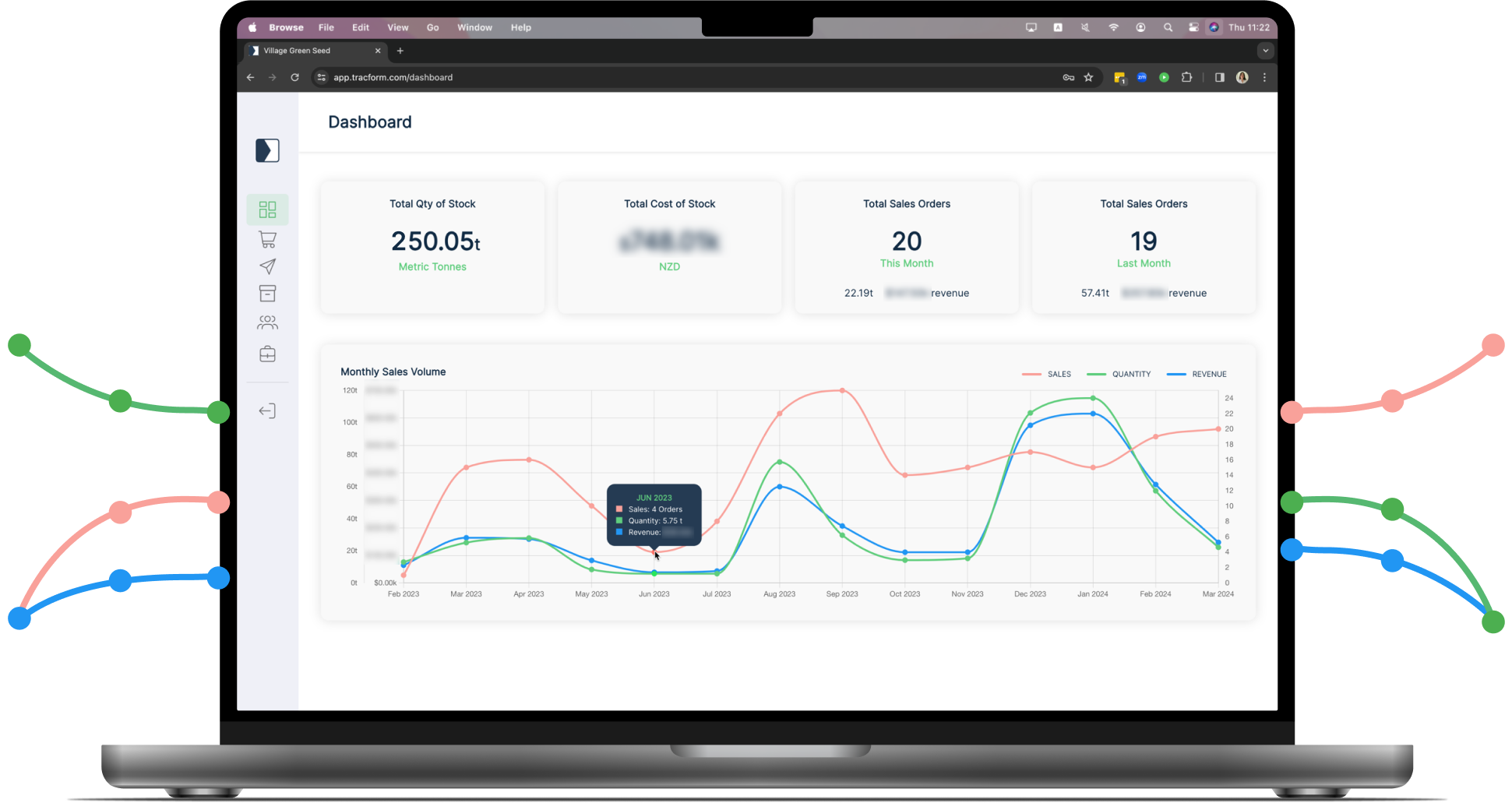The image size is (1512, 803).
Task: Open the Orders shopping cart section
Action: (x=267, y=238)
